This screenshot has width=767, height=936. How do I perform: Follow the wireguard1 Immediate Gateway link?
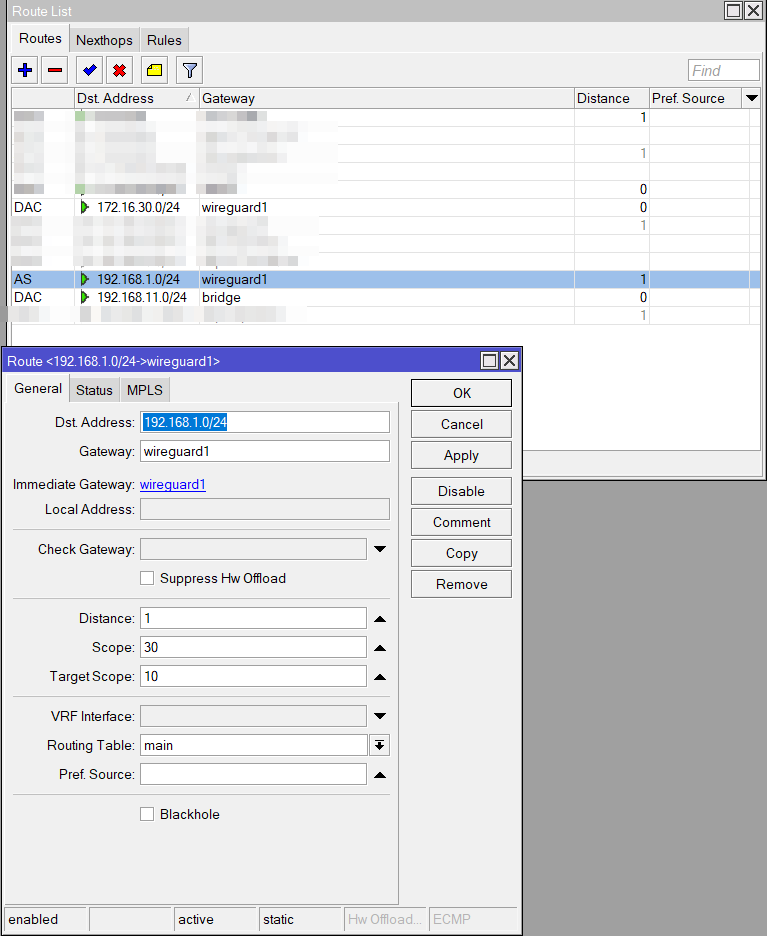click(x=172, y=485)
